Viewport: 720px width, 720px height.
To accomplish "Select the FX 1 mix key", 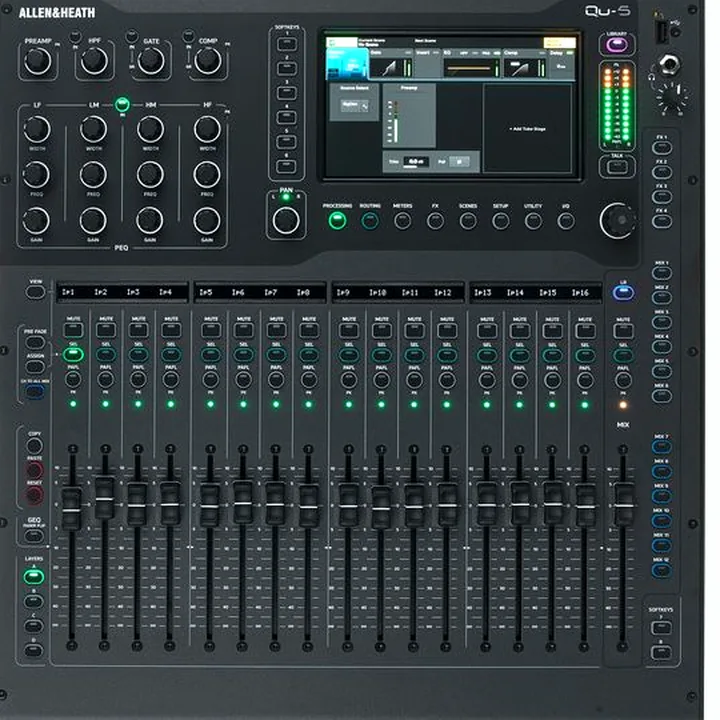I will pos(662,148).
